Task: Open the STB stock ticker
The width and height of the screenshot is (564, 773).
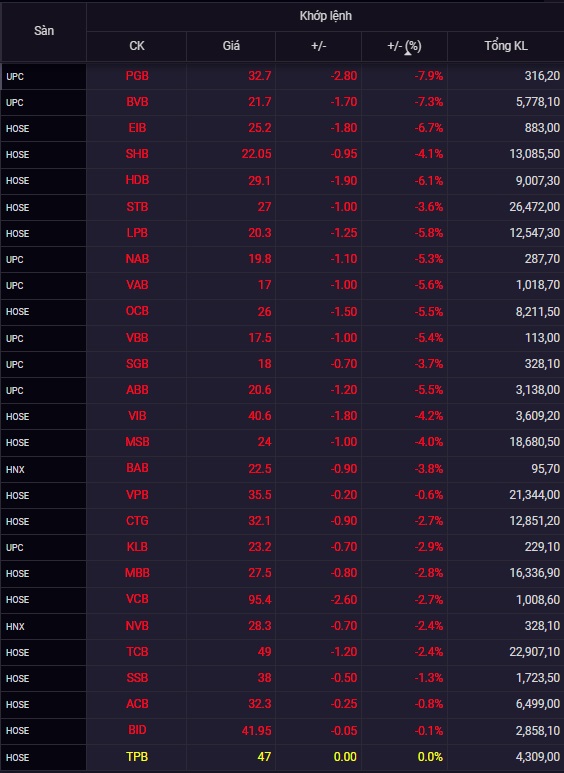Action: [137, 207]
